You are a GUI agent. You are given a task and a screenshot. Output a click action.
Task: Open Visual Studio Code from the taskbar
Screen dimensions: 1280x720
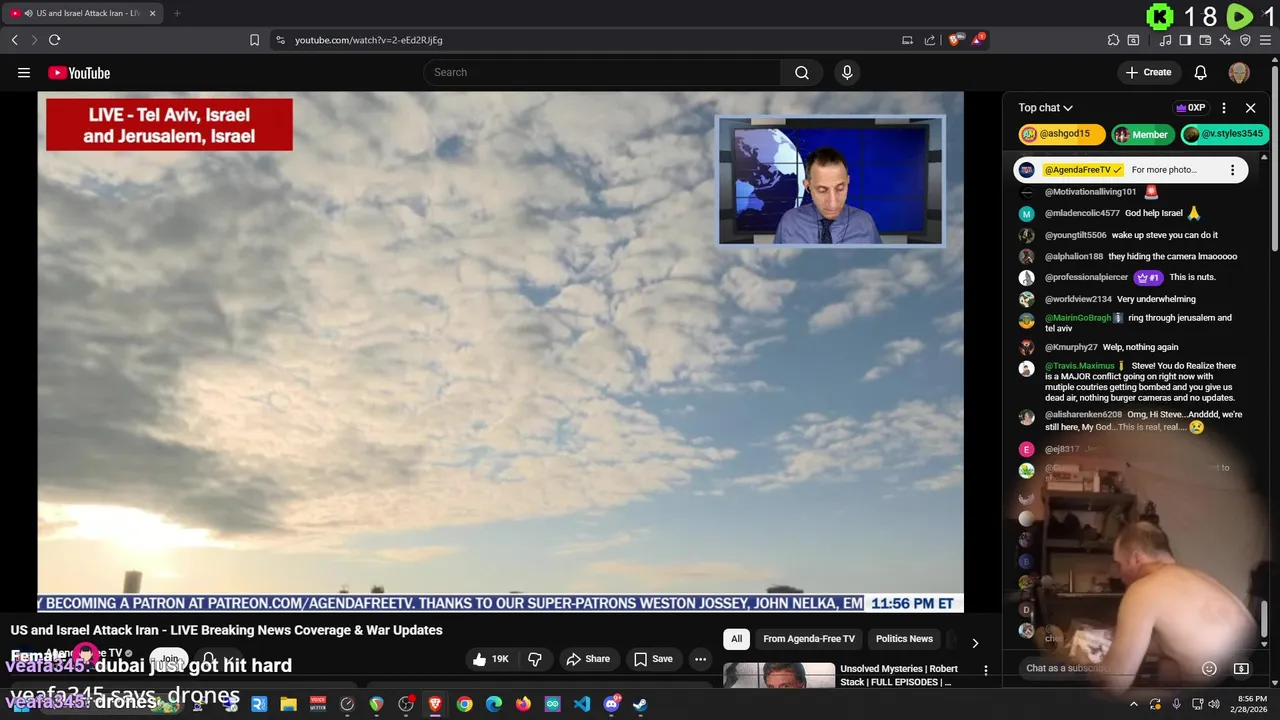point(582,704)
